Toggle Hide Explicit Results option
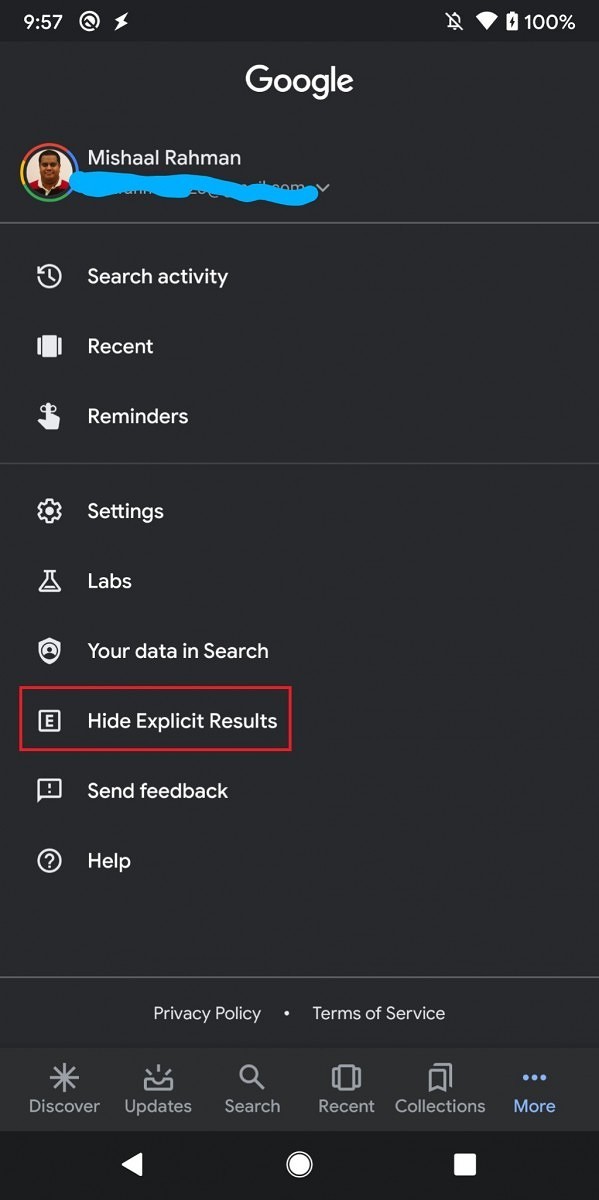The image size is (599, 1200). (156, 720)
